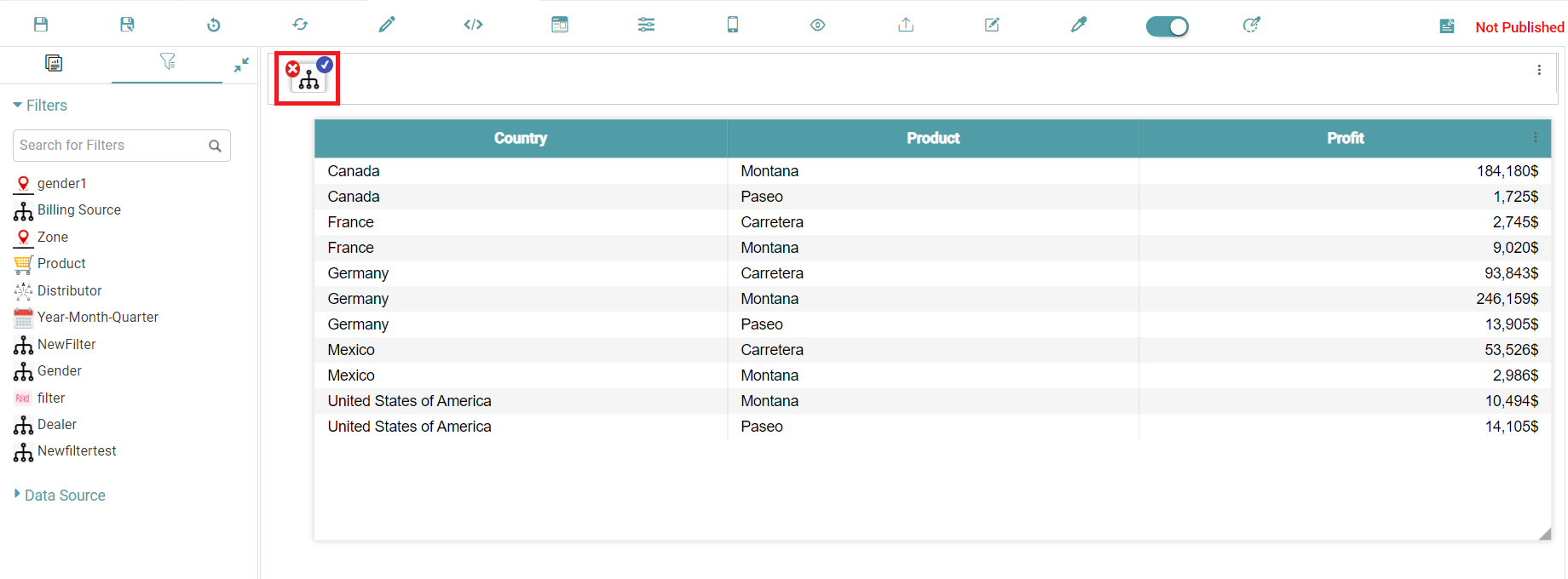Image resolution: width=1568 pixels, height=579 pixels.
Task: Click the Not Published status label
Action: tap(1519, 27)
